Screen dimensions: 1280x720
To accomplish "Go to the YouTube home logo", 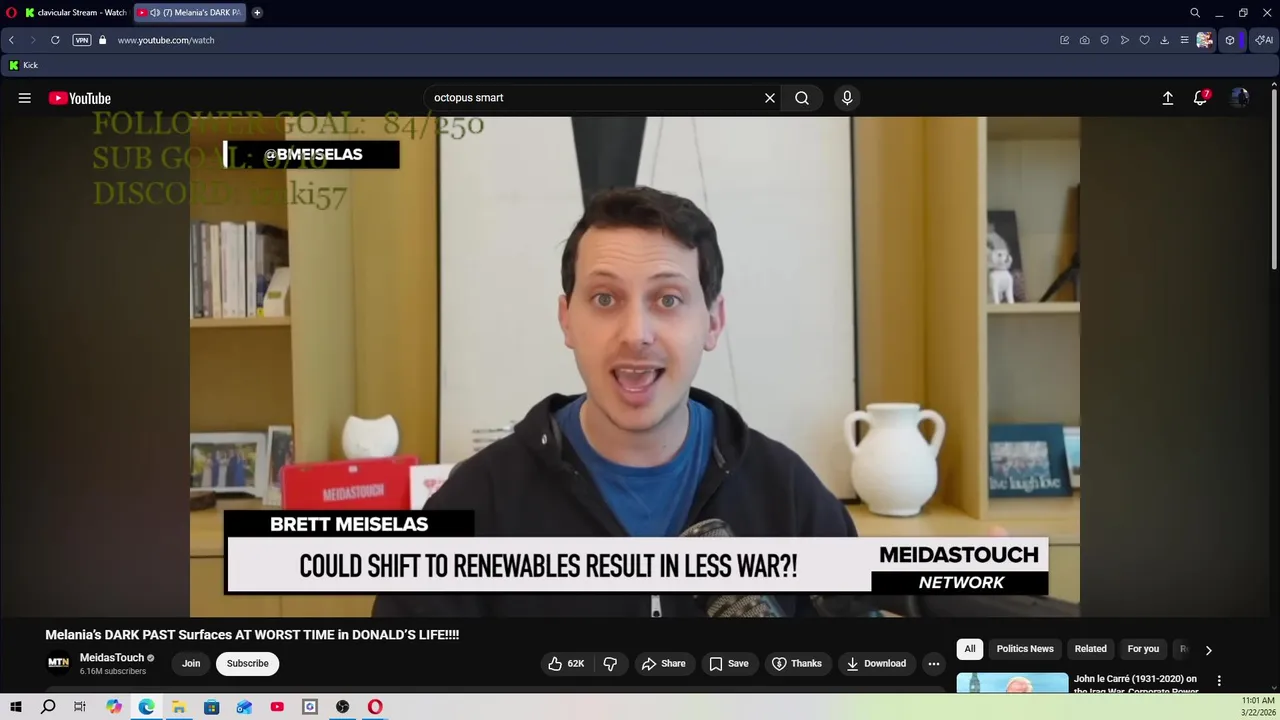I will point(80,98).
